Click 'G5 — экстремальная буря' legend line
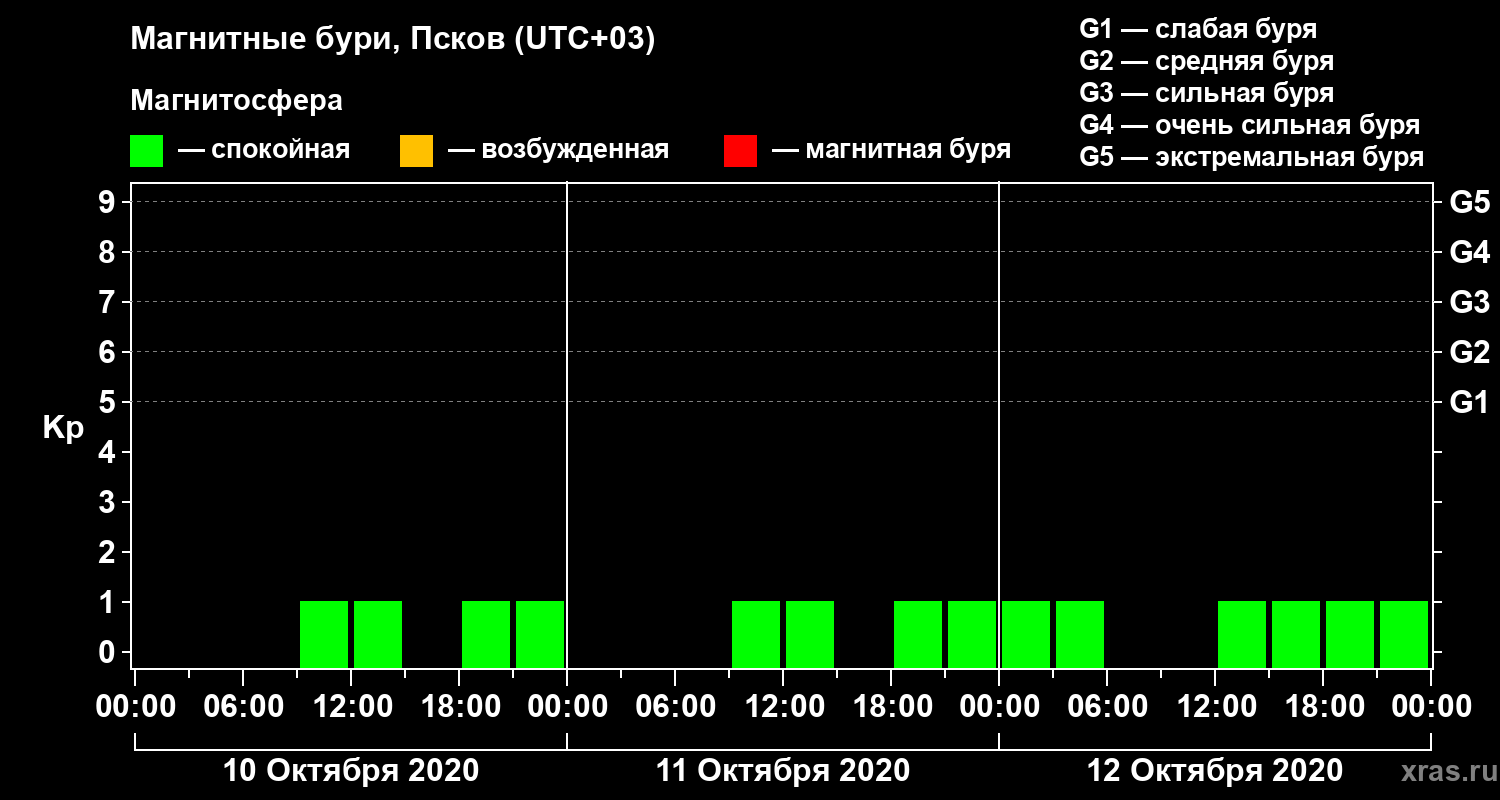This screenshot has width=1500, height=800. pyautogui.click(x=1251, y=157)
